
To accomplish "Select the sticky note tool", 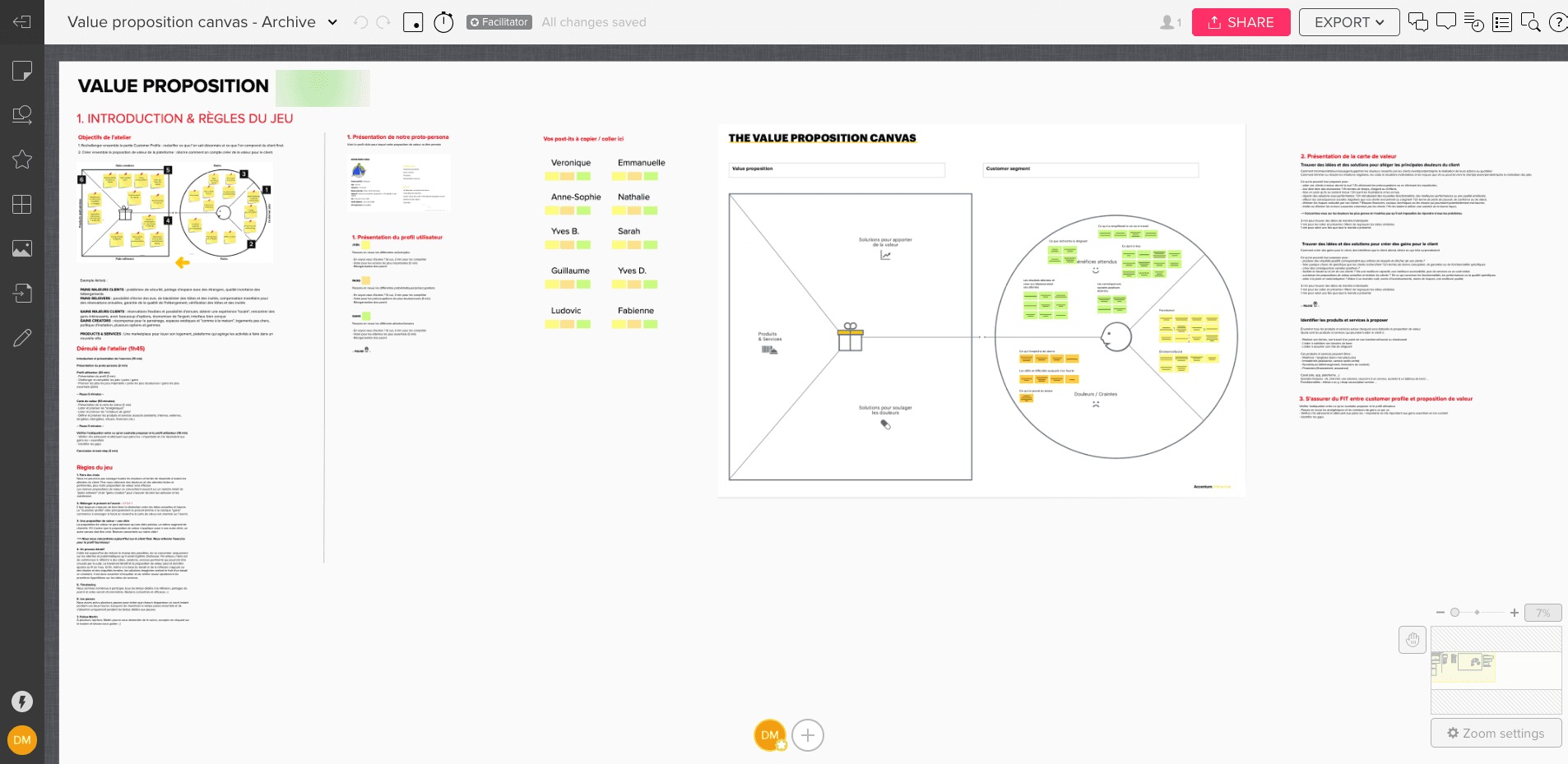I will tap(22, 71).
